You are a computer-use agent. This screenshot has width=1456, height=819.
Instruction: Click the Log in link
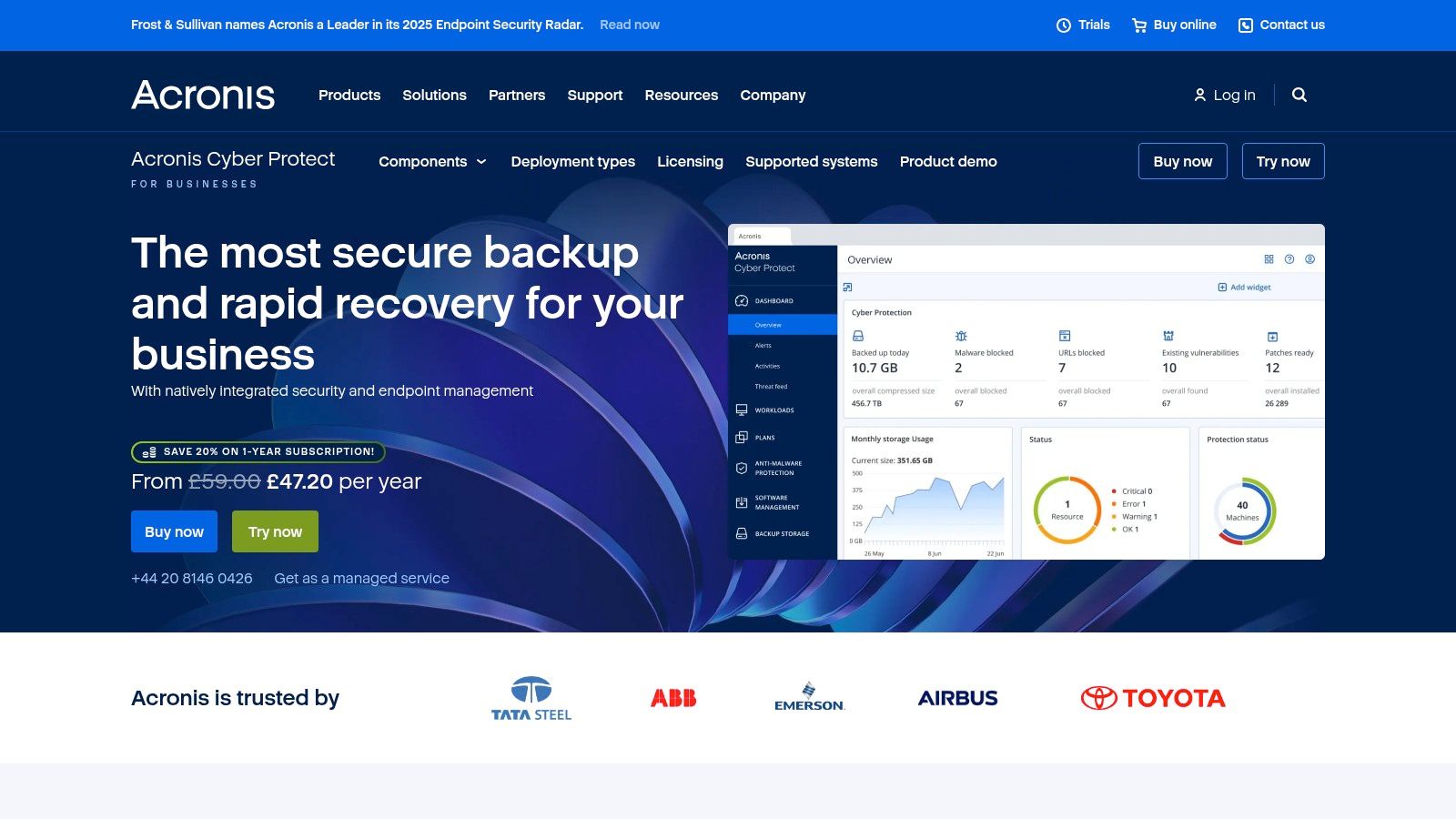click(1225, 95)
